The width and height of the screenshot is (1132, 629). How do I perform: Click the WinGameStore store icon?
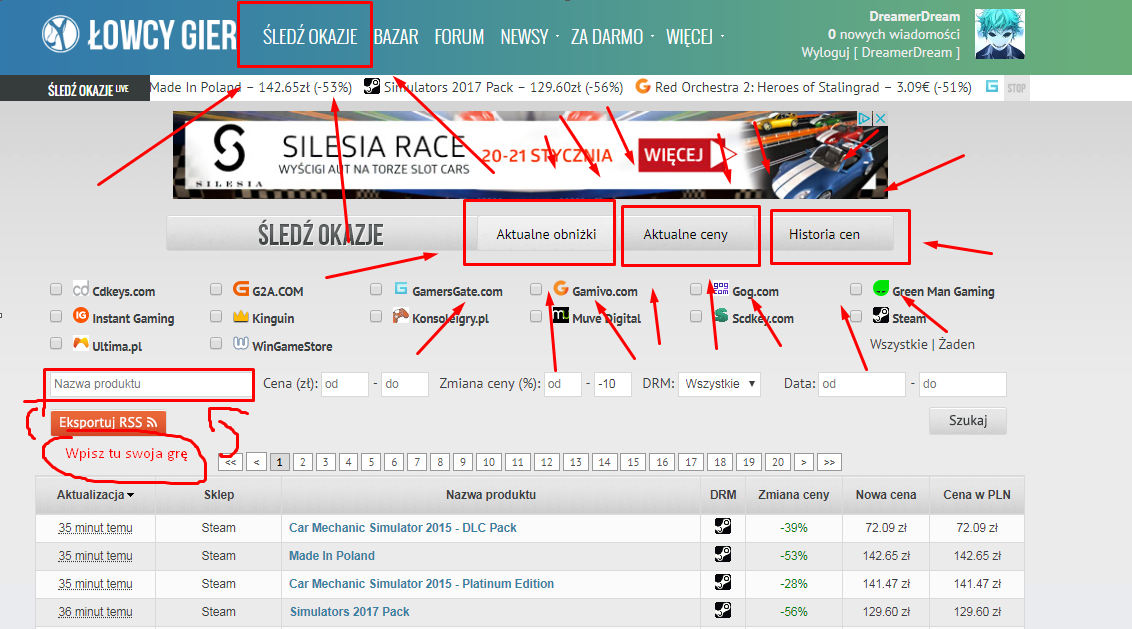click(241, 343)
